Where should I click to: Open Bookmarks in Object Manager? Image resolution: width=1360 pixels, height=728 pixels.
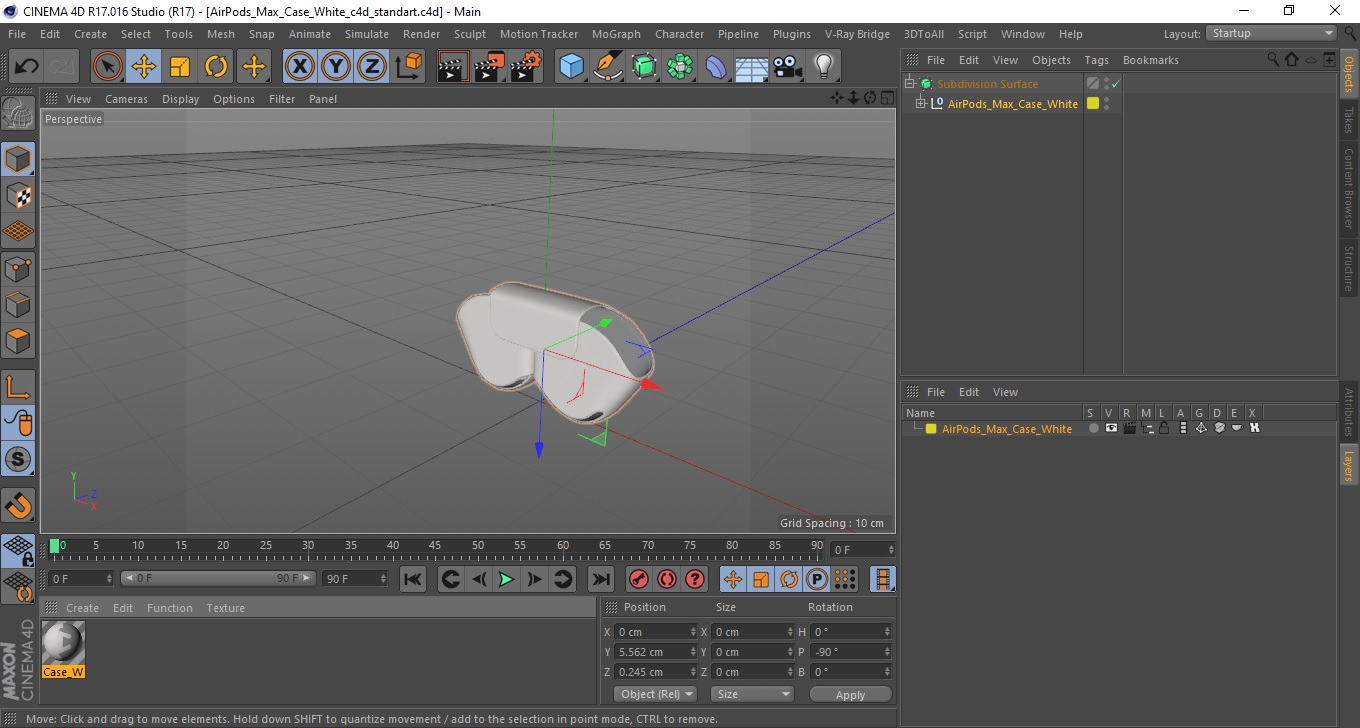click(1150, 60)
